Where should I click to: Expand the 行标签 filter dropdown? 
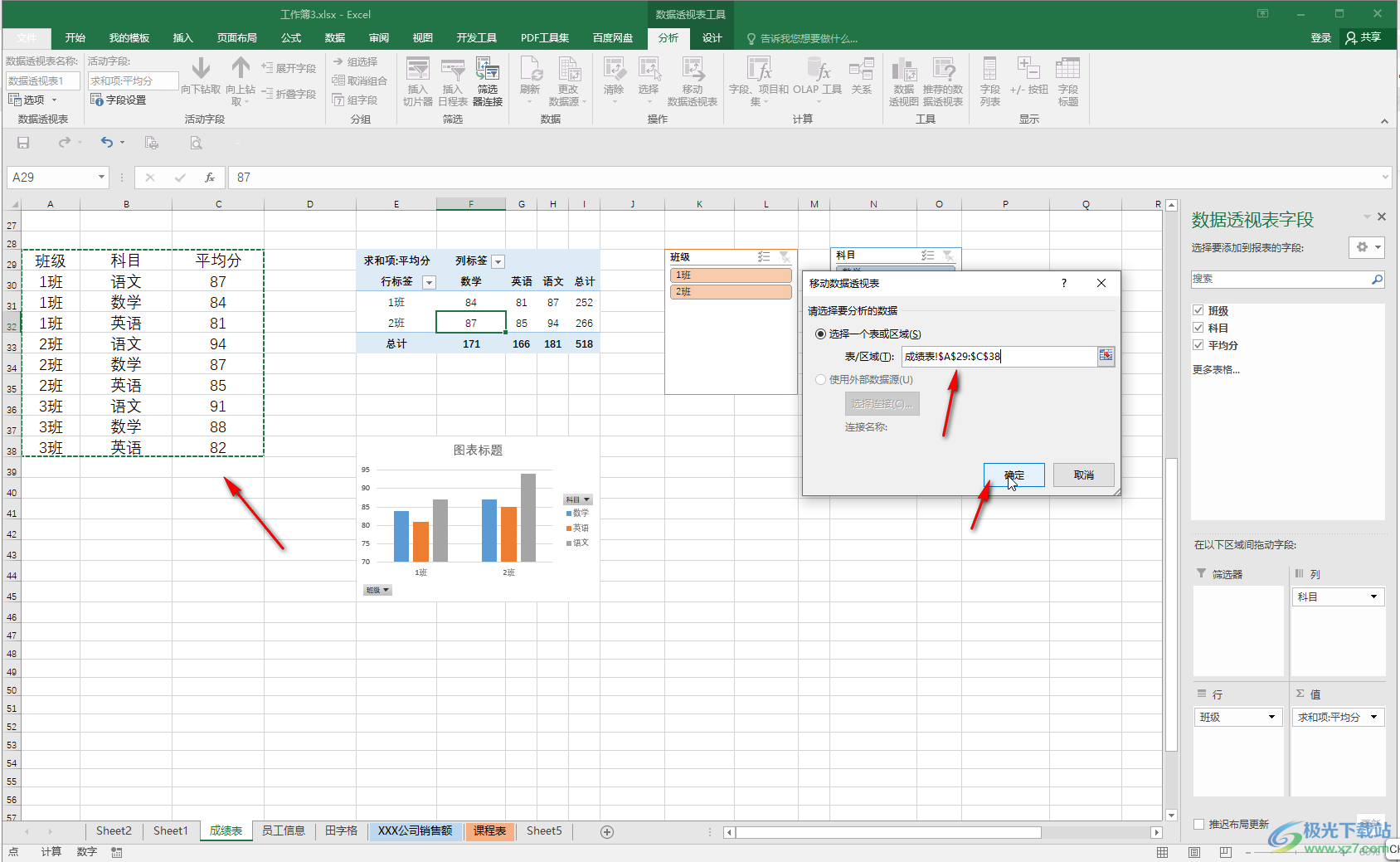429,282
